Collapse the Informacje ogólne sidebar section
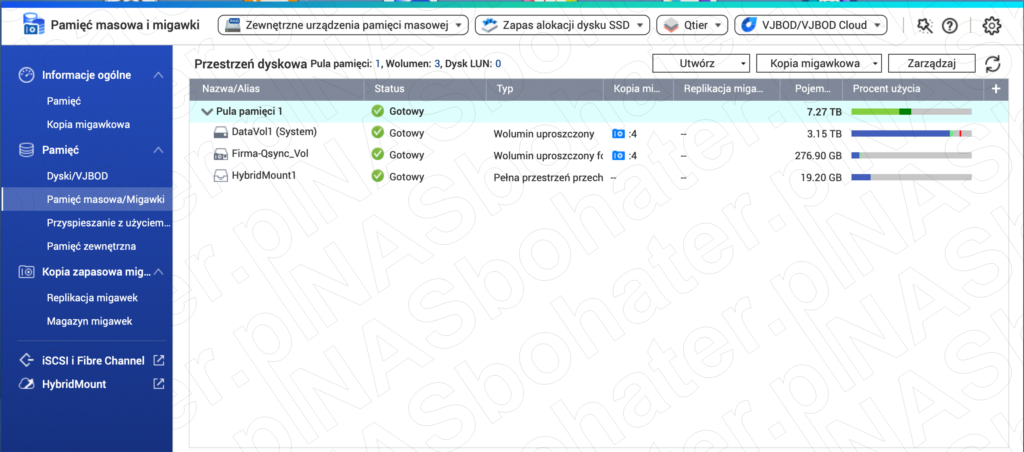Screen dimensions: 1024x452 pyautogui.click(x=157, y=75)
